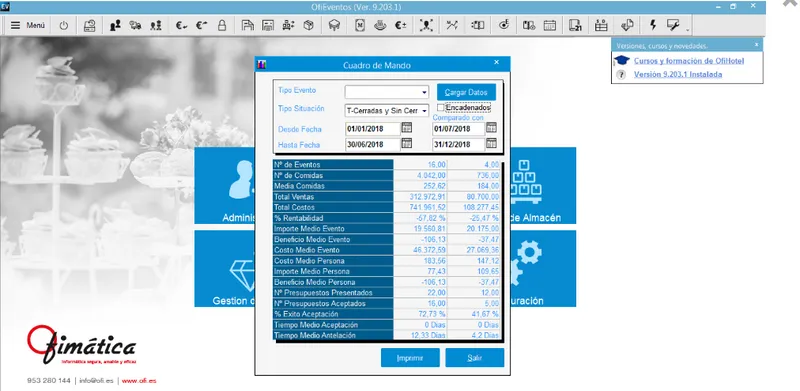Open the table furniture icon
The image size is (800, 391).
(x=334, y=25)
